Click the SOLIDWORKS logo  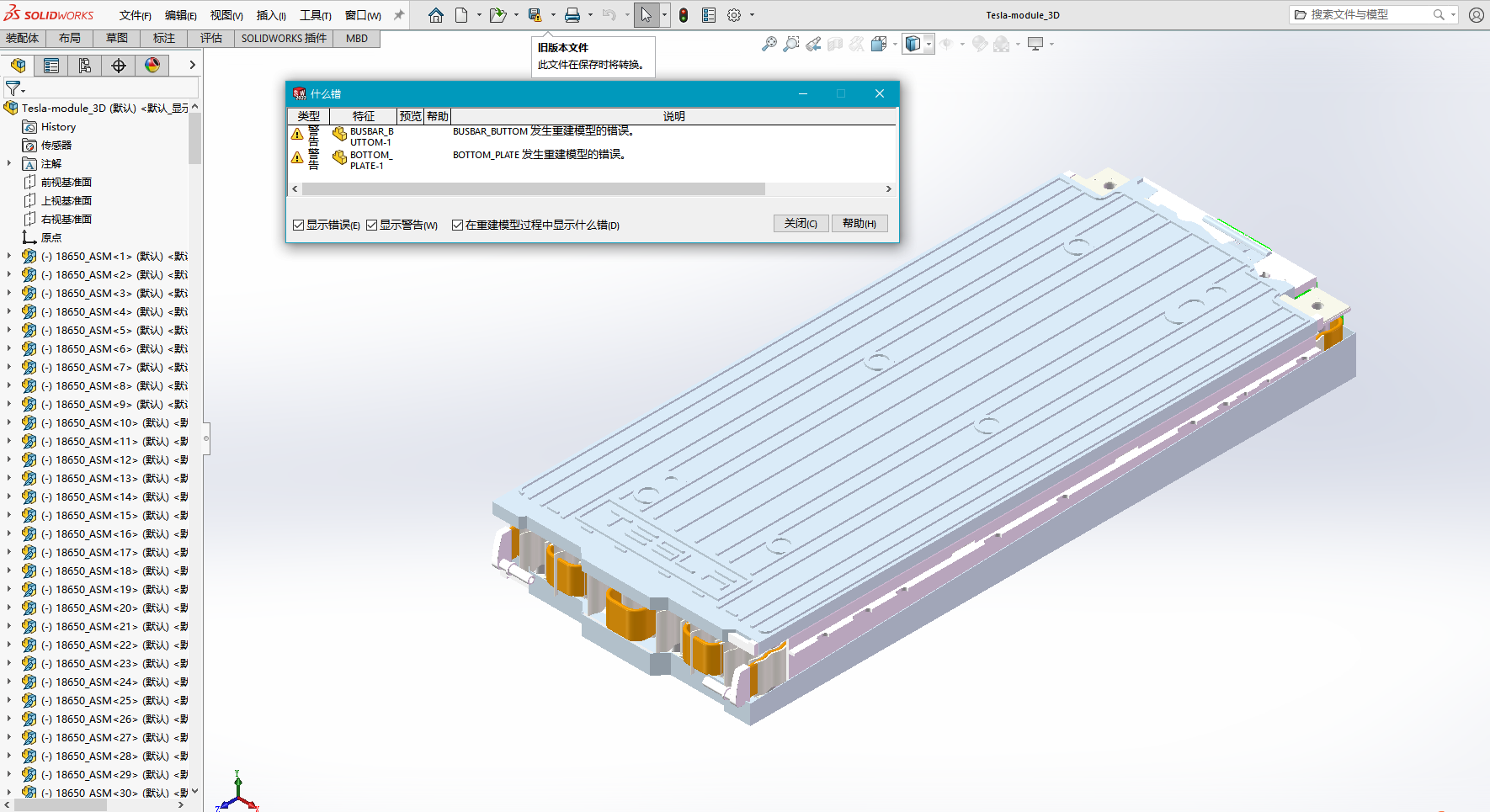49,14
